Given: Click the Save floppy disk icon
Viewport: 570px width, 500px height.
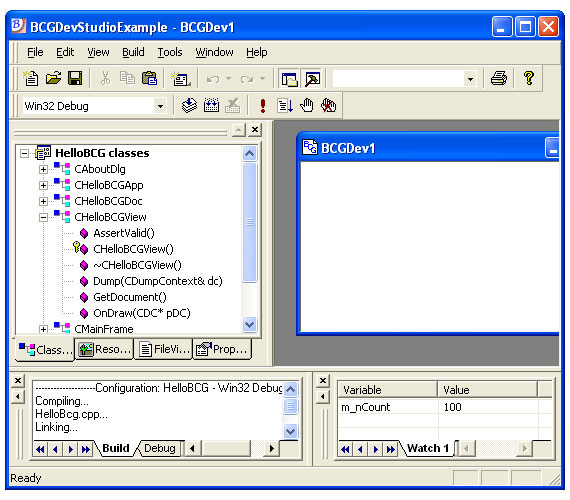Looking at the screenshot, I should (x=75, y=78).
